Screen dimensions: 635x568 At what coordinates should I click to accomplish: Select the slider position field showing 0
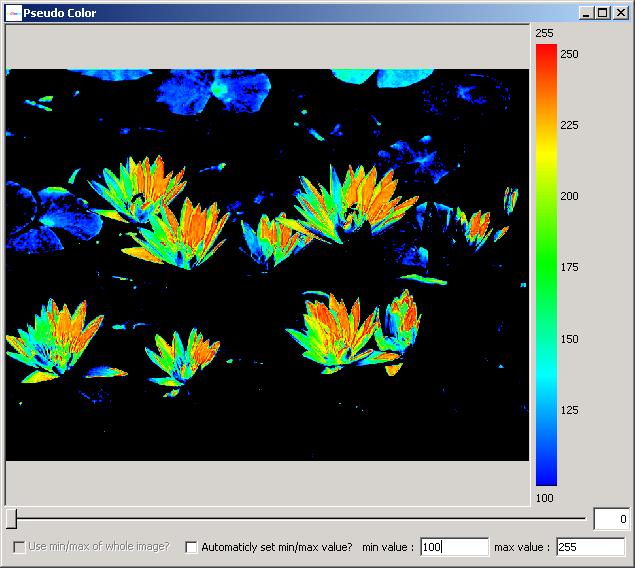(610, 519)
